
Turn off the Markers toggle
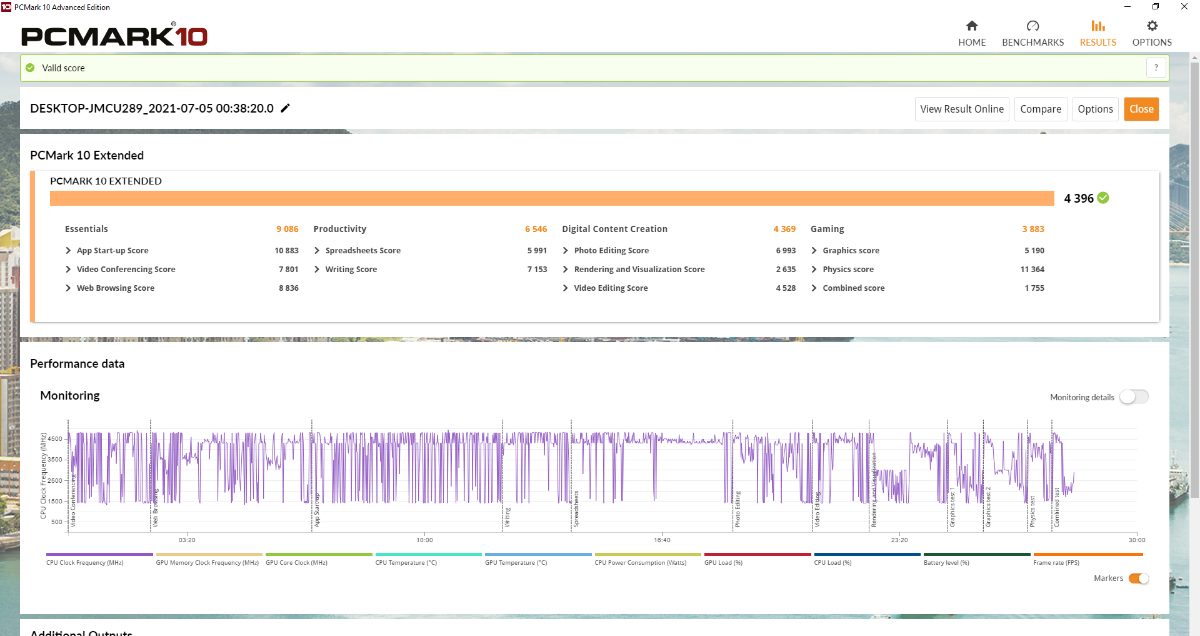click(1138, 578)
